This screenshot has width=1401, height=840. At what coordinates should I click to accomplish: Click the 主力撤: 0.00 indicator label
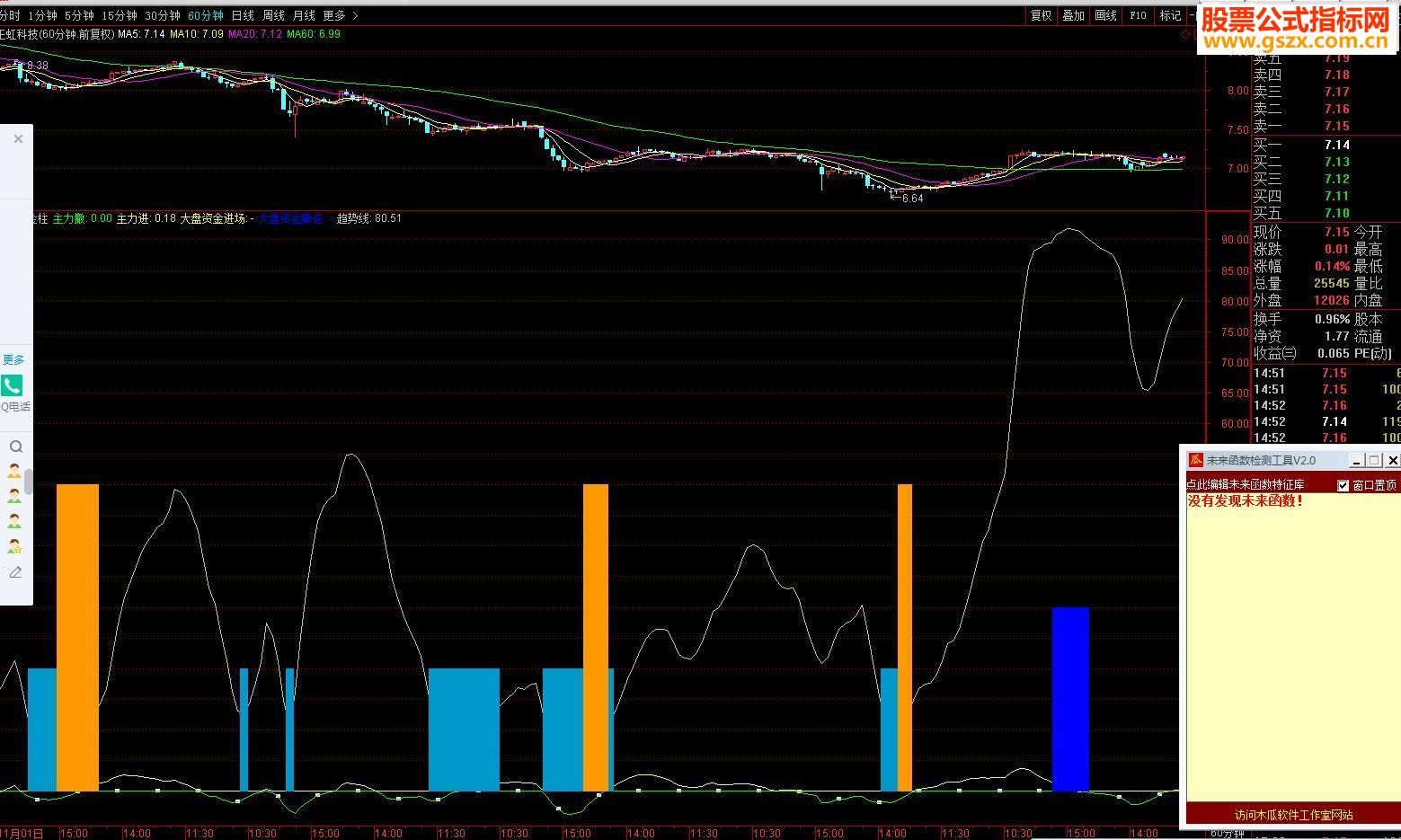[83, 218]
